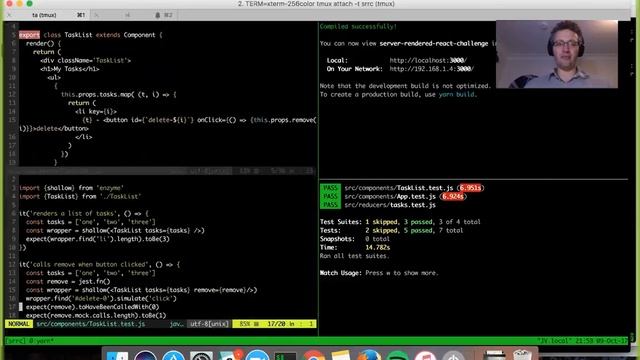Image resolution: width=640 pixels, height=360 pixels.
Task: Open Finder from the dock
Action: pyautogui.click(x=117, y=356)
